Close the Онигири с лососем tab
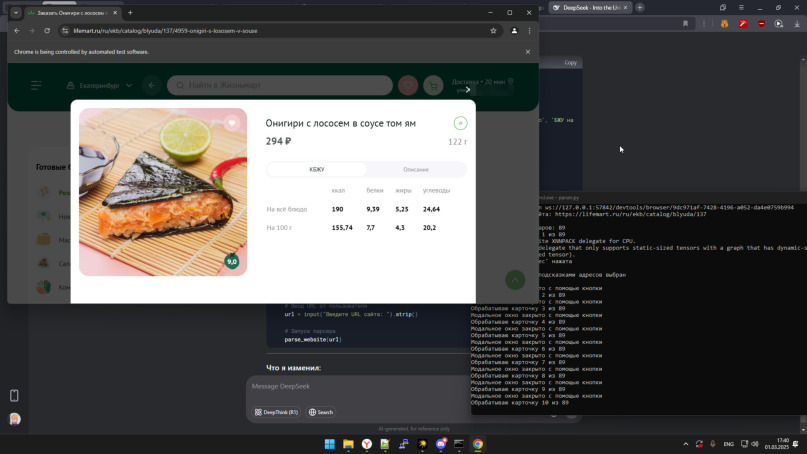The height and width of the screenshot is (454, 807). pos(115,13)
